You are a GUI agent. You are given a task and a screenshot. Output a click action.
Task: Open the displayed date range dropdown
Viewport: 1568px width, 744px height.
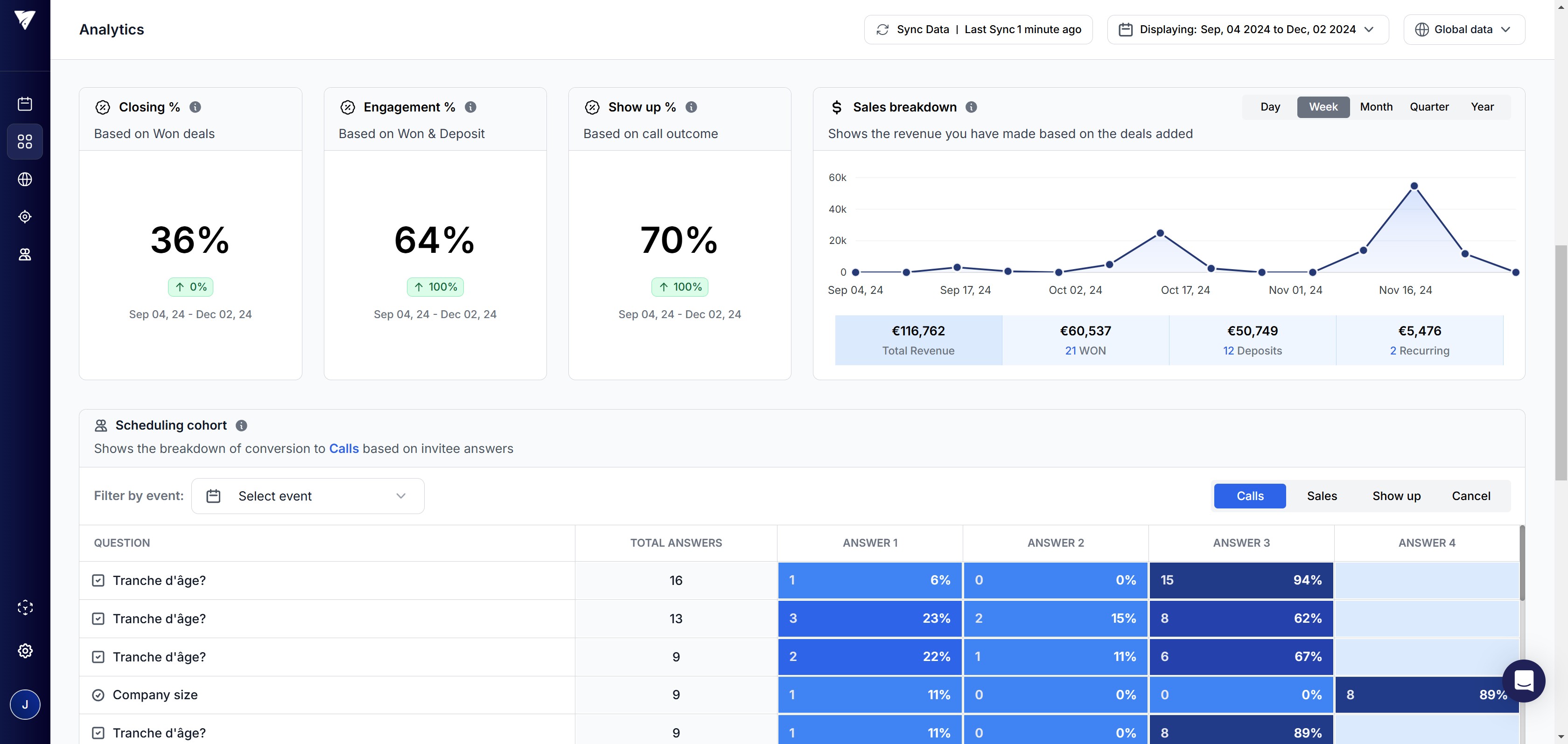tap(1247, 29)
